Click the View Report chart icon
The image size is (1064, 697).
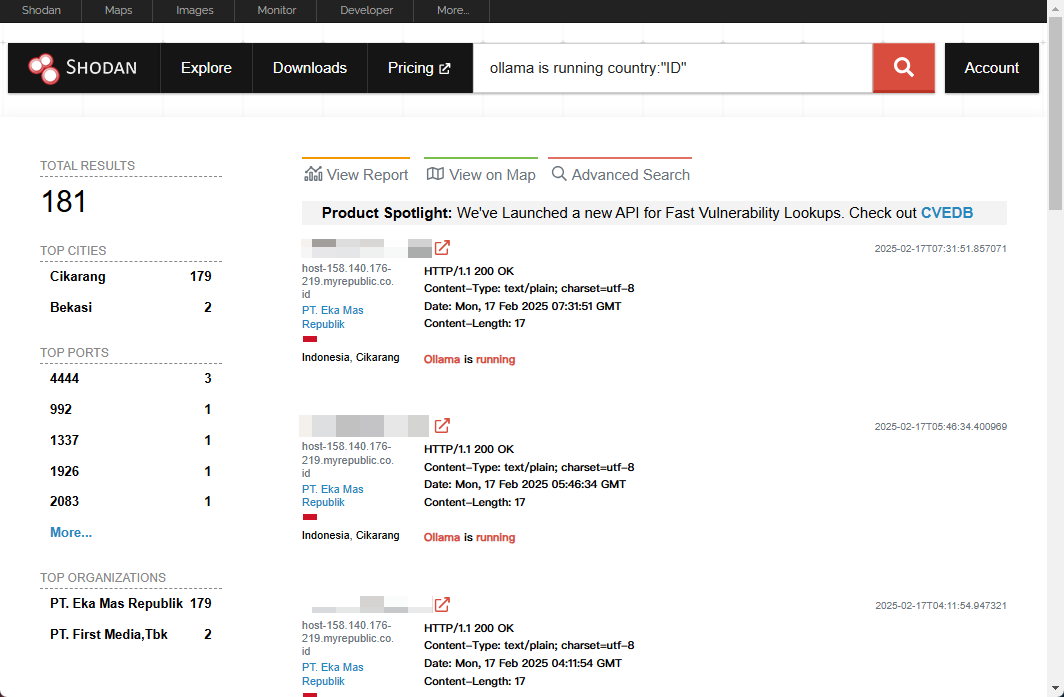coord(313,174)
